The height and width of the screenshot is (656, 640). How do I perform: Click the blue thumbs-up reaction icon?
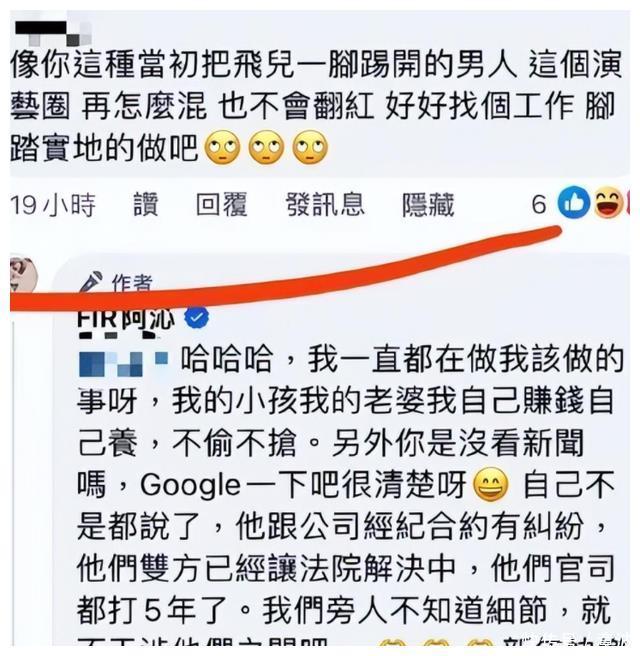pyautogui.click(x=573, y=202)
